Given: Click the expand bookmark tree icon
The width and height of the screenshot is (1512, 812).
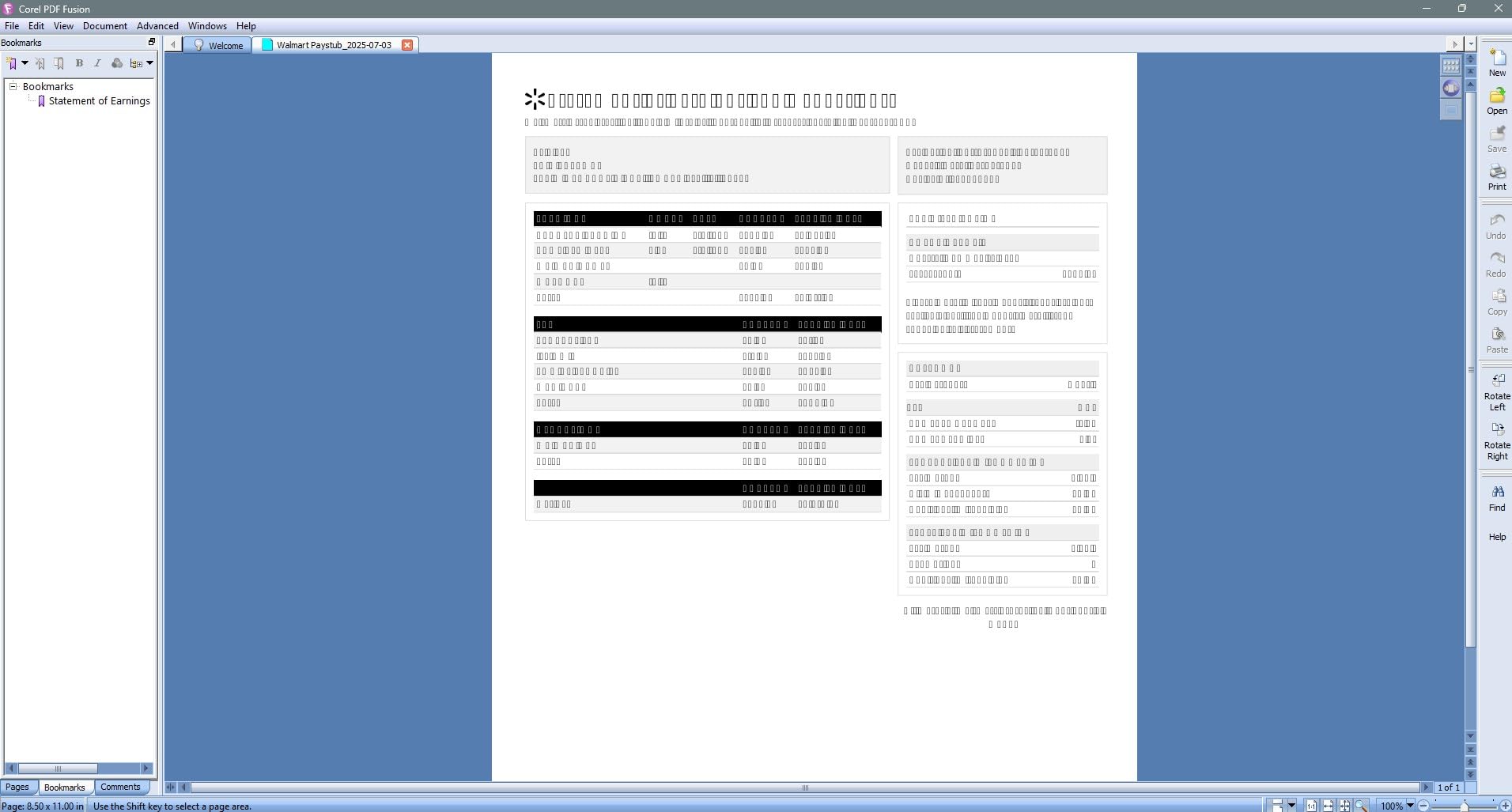Looking at the screenshot, I should point(136,63).
